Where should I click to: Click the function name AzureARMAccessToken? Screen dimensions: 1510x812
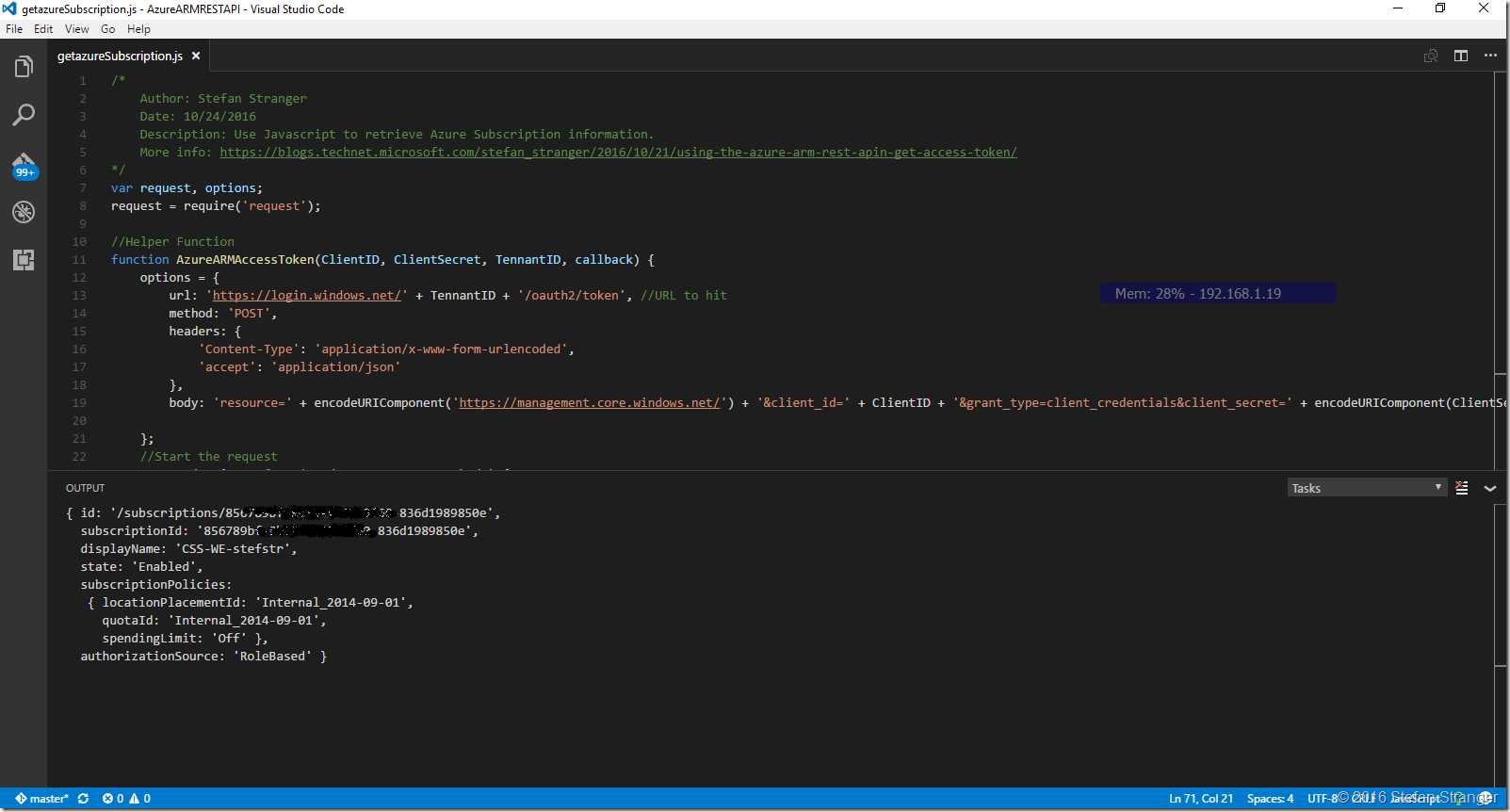click(245, 259)
